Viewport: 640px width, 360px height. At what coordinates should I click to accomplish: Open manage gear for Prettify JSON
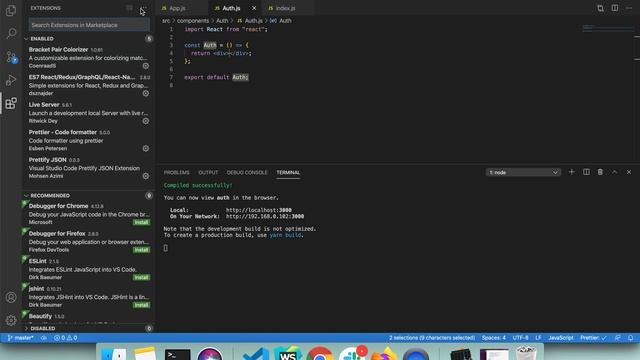tap(146, 176)
